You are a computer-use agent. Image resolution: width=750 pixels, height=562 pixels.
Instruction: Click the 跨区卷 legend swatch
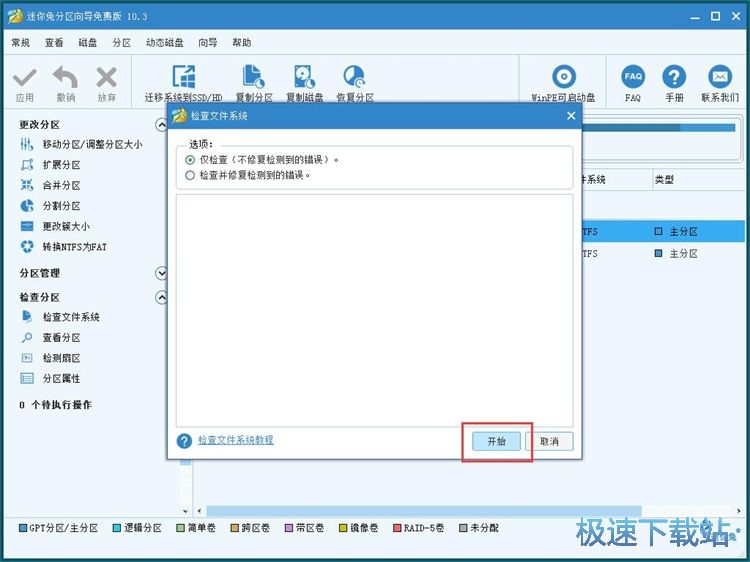pos(234,528)
